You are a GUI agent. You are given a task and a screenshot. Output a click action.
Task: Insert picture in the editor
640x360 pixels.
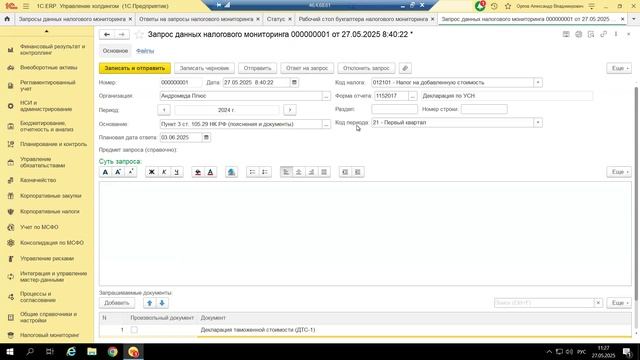point(231,172)
